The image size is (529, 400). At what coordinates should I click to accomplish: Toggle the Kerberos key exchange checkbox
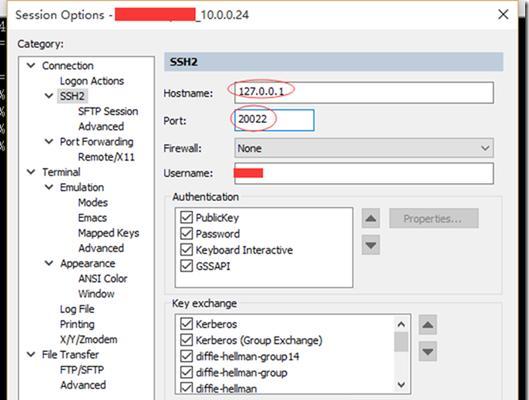pos(186,324)
